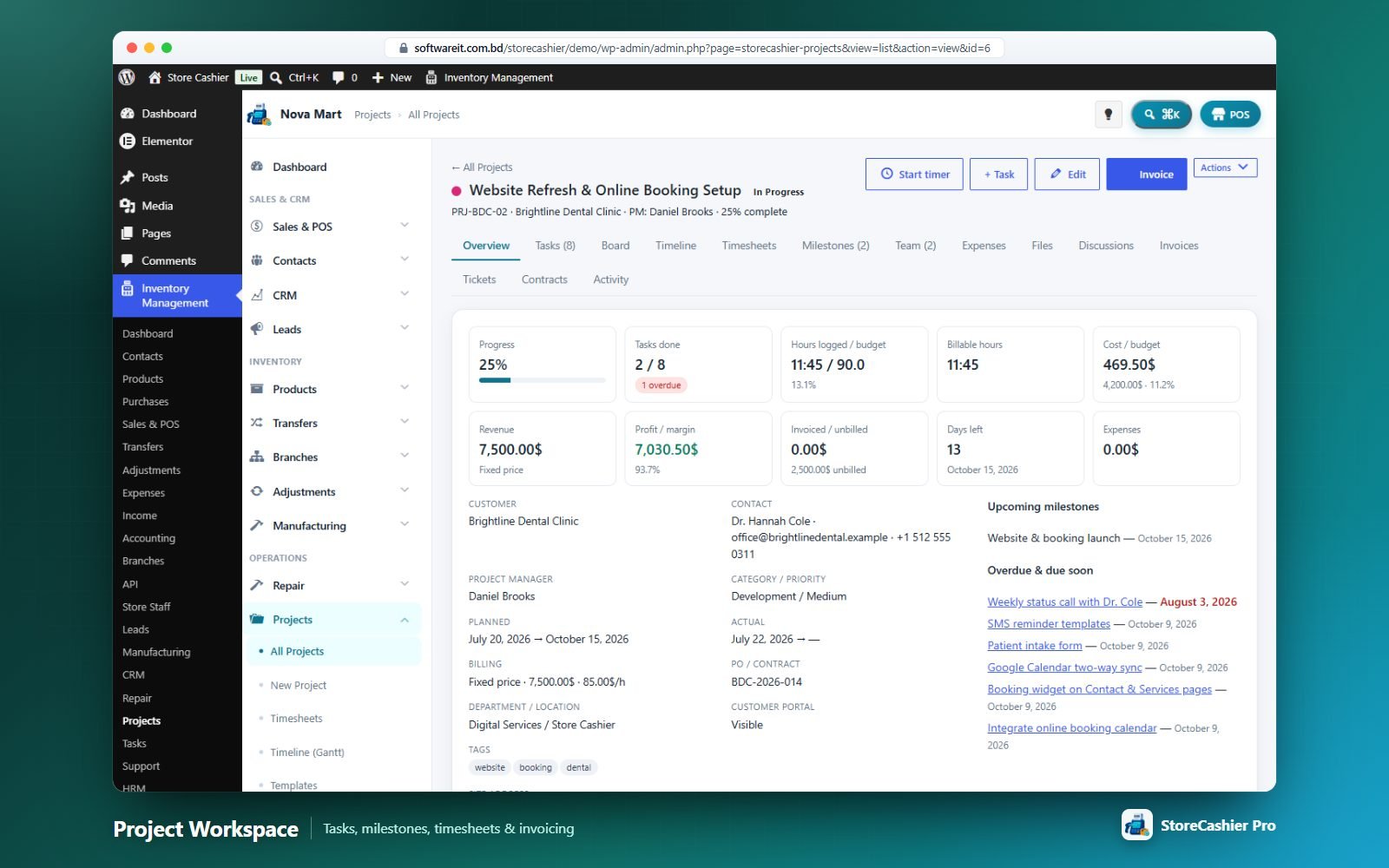
Task: Expand the Contacts menu chevron
Action: [x=405, y=260]
